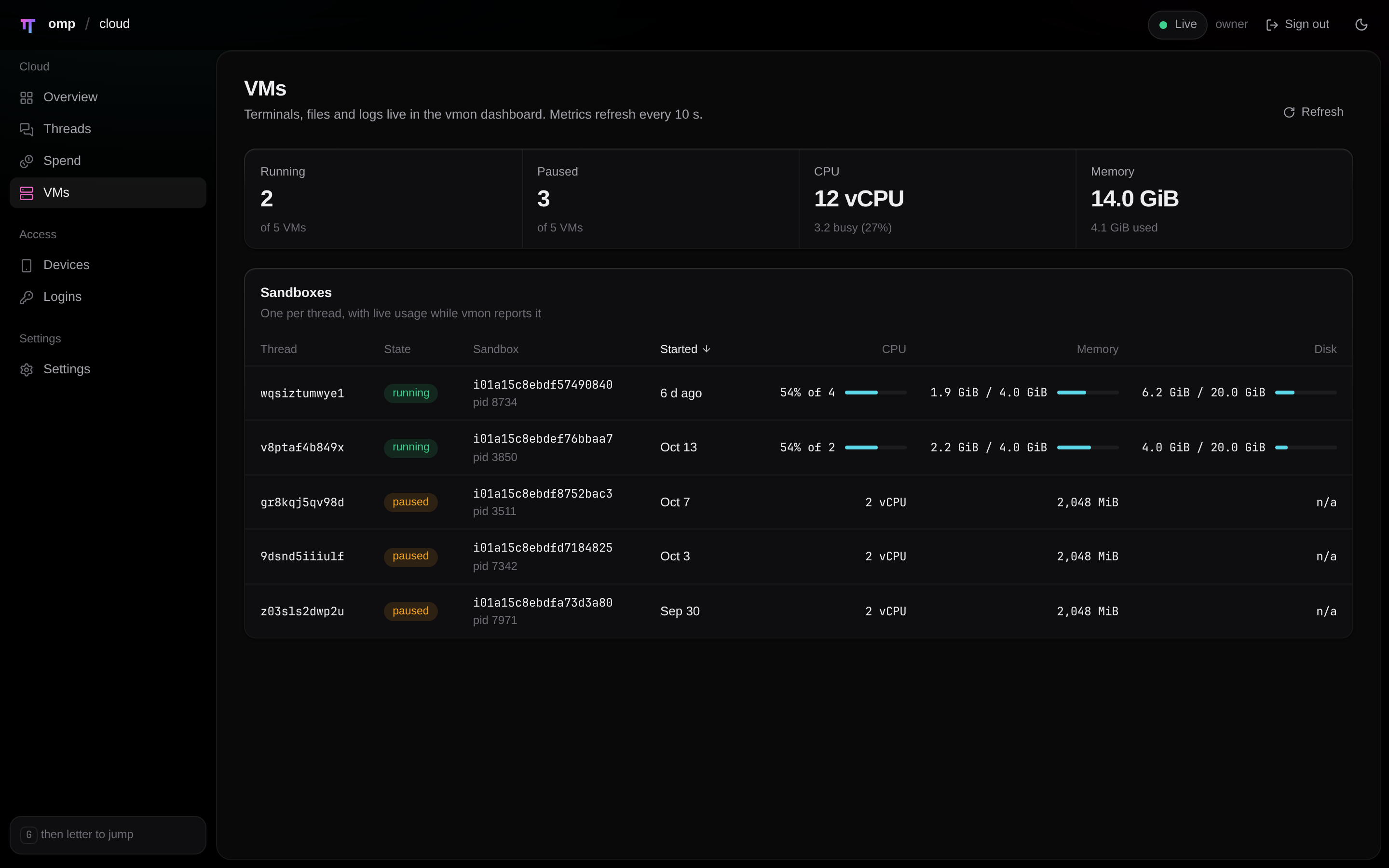Click 'pid 8734' text

(x=495, y=403)
